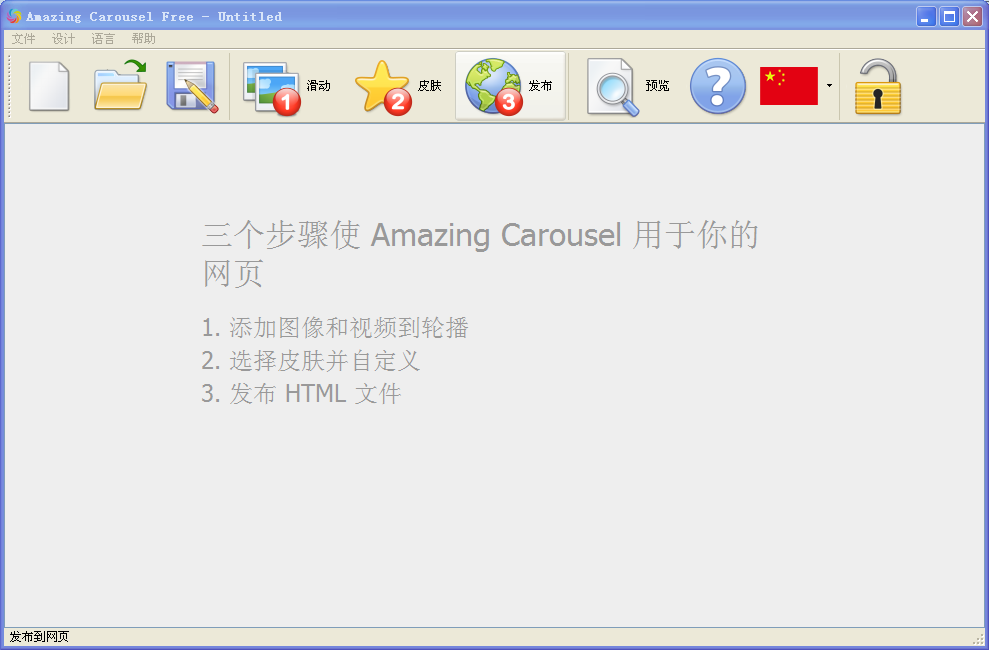Open help via blue question mark

[x=718, y=86]
